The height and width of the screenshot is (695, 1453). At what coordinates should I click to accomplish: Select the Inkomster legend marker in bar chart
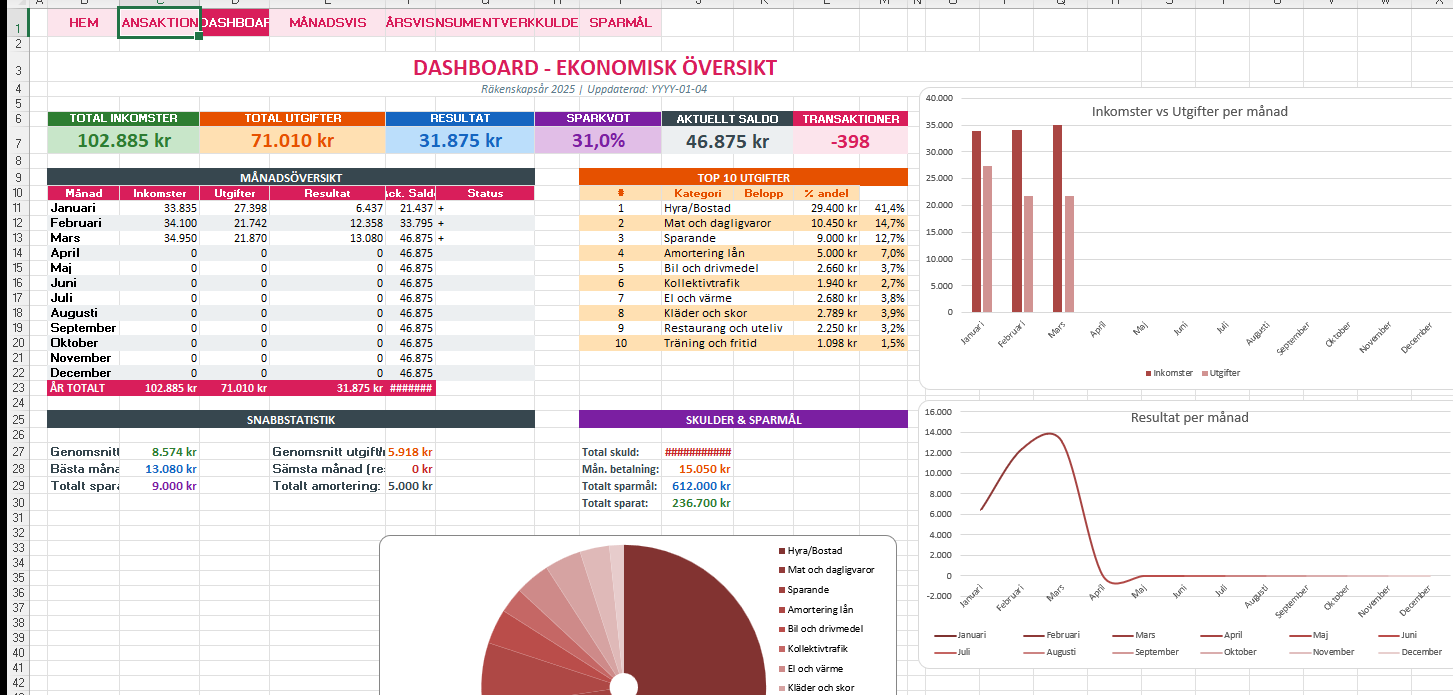click(x=1148, y=373)
